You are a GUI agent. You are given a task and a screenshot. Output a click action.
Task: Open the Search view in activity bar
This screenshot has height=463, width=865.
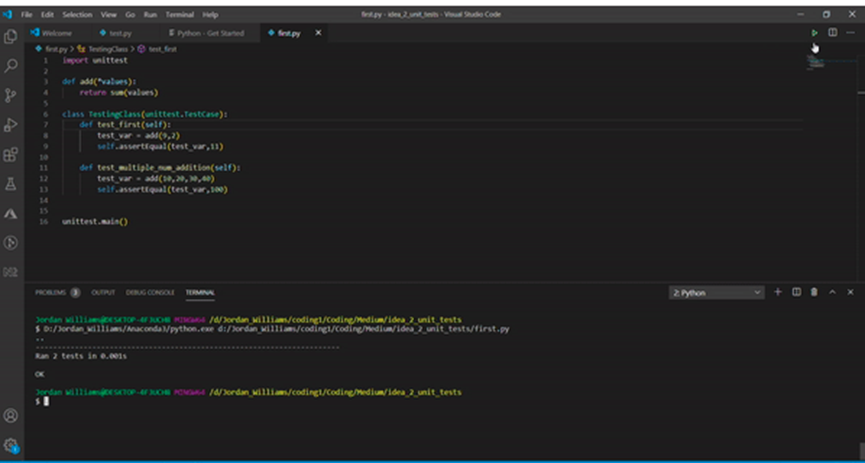point(11,66)
